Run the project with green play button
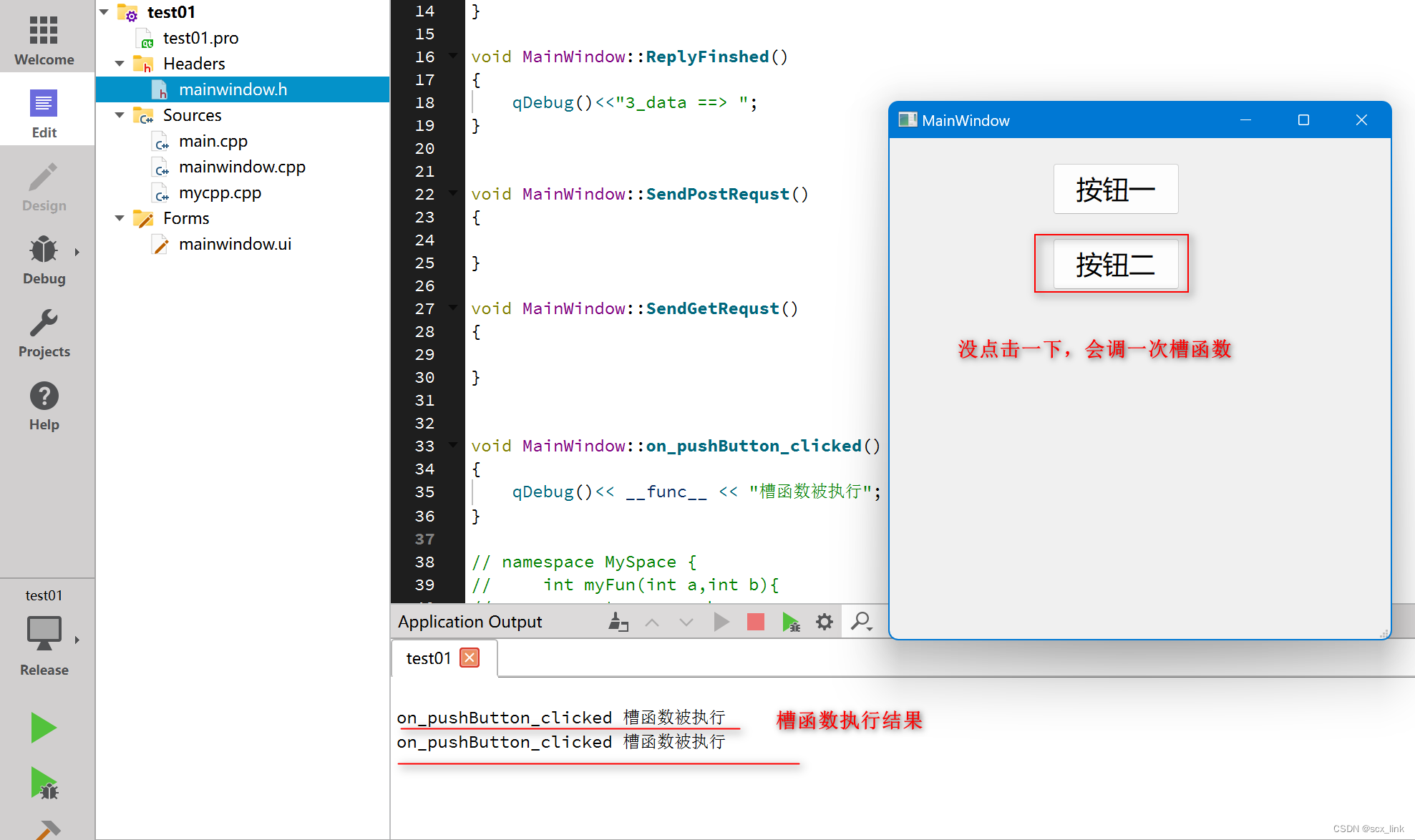 pos(44,728)
